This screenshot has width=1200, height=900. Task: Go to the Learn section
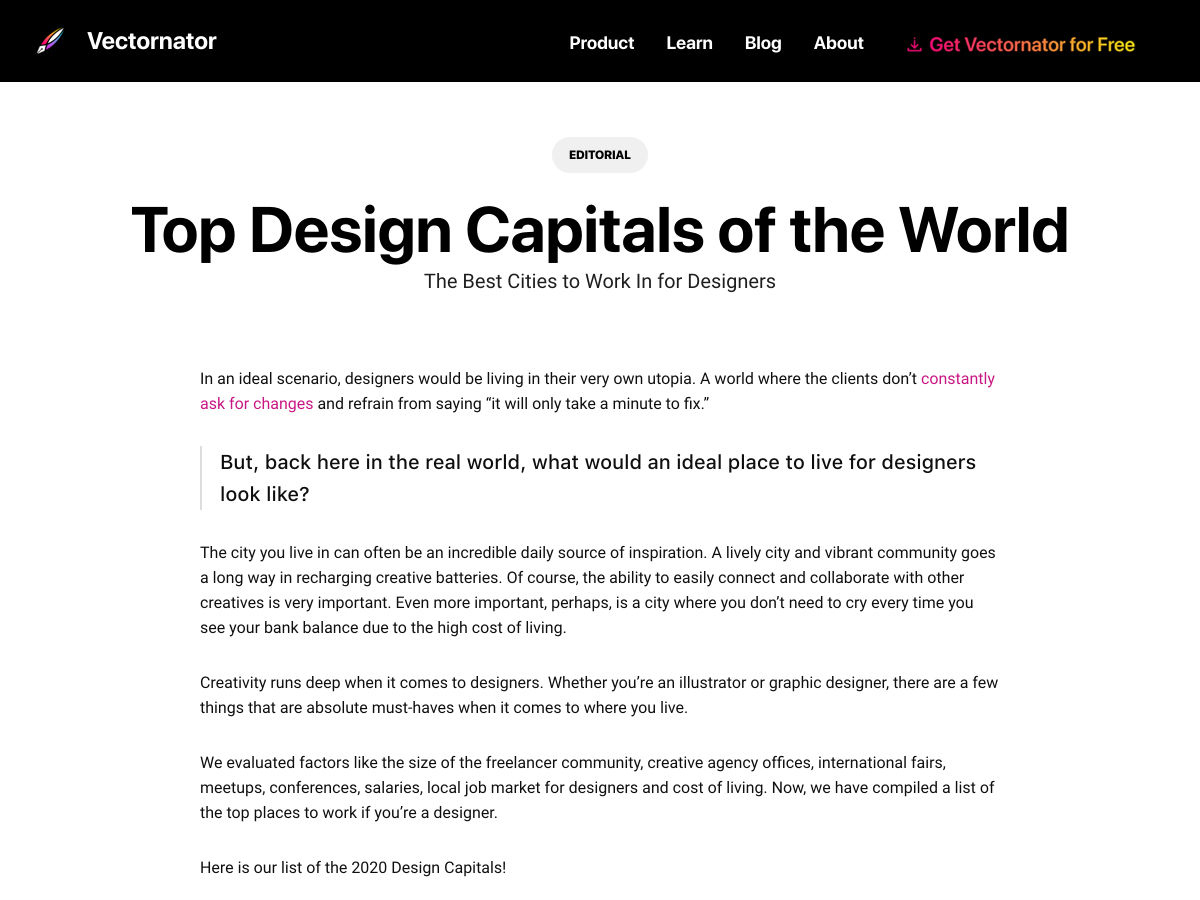(689, 43)
